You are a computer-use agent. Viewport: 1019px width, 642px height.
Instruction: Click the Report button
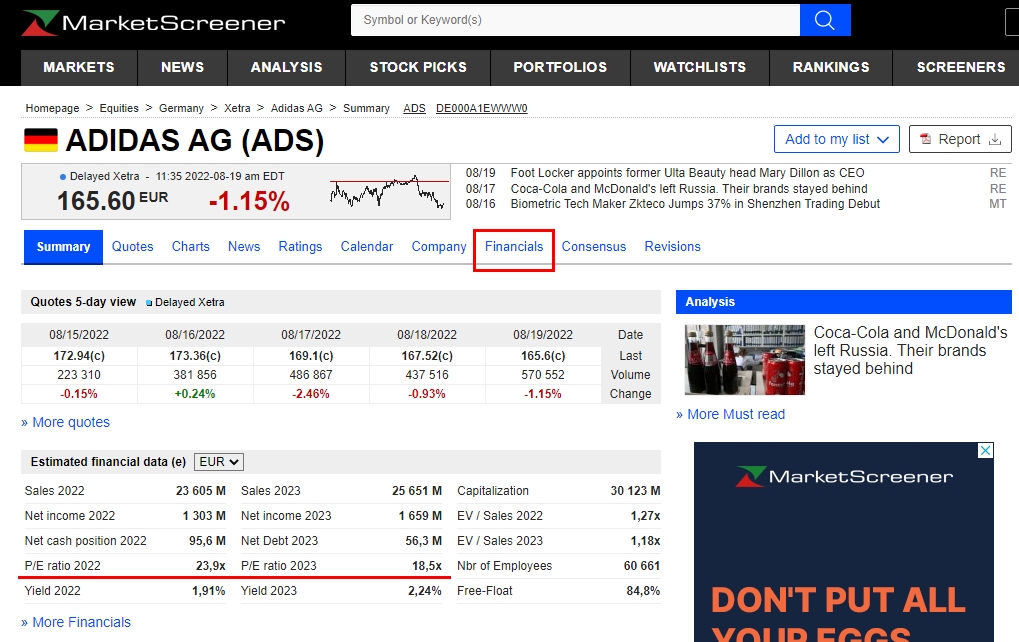pyautogui.click(x=960, y=139)
